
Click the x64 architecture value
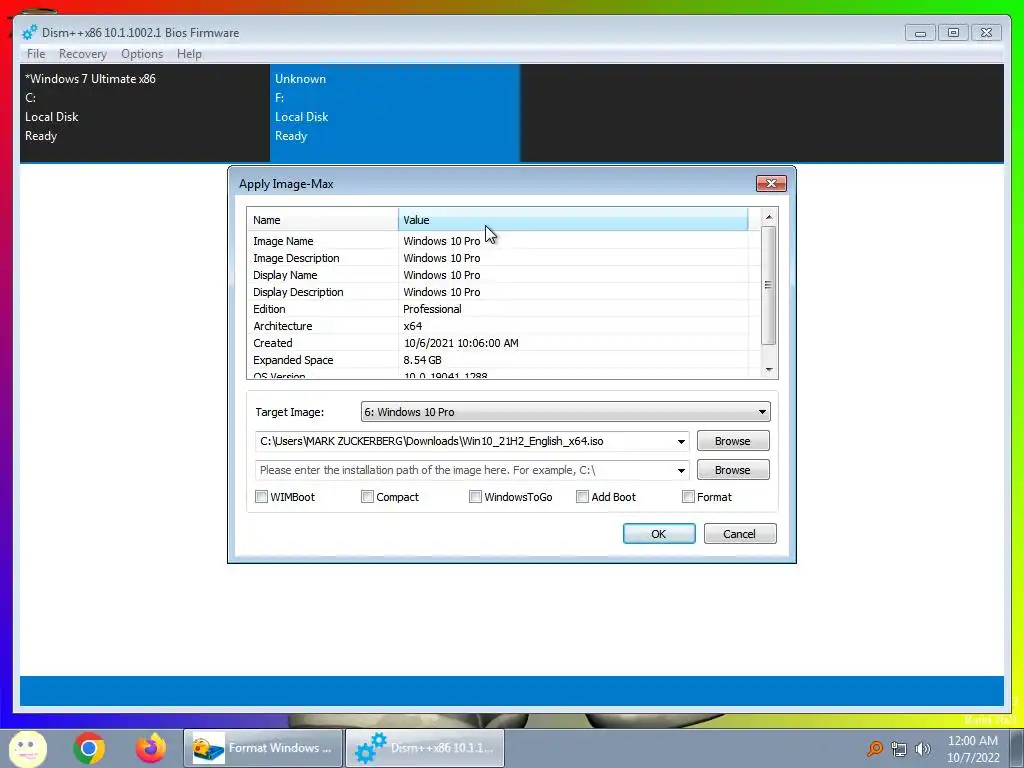[x=412, y=326]
